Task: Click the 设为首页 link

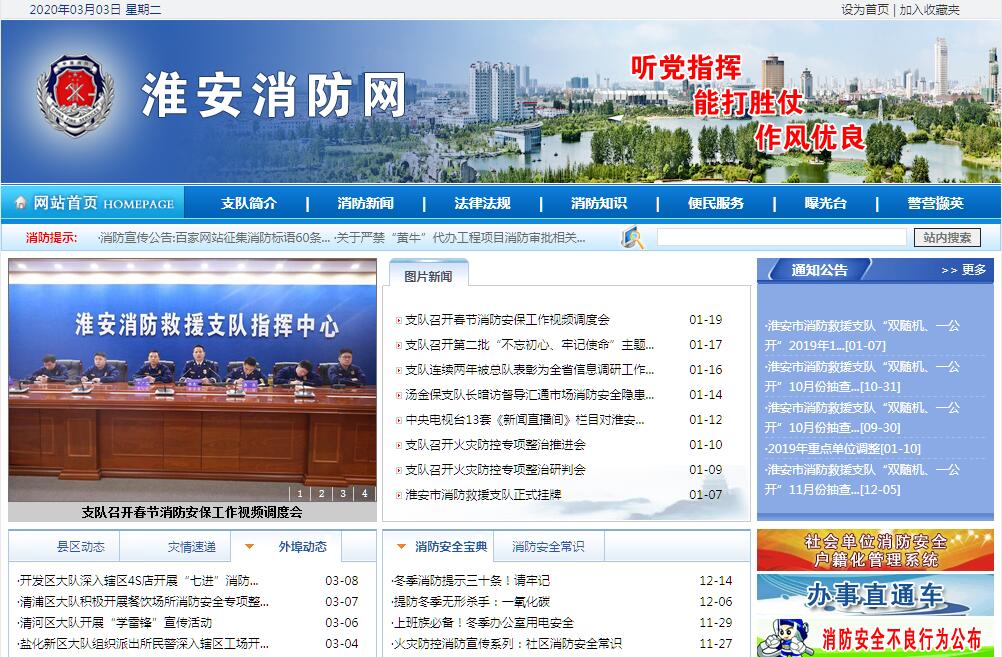Action: pos(865,10)
